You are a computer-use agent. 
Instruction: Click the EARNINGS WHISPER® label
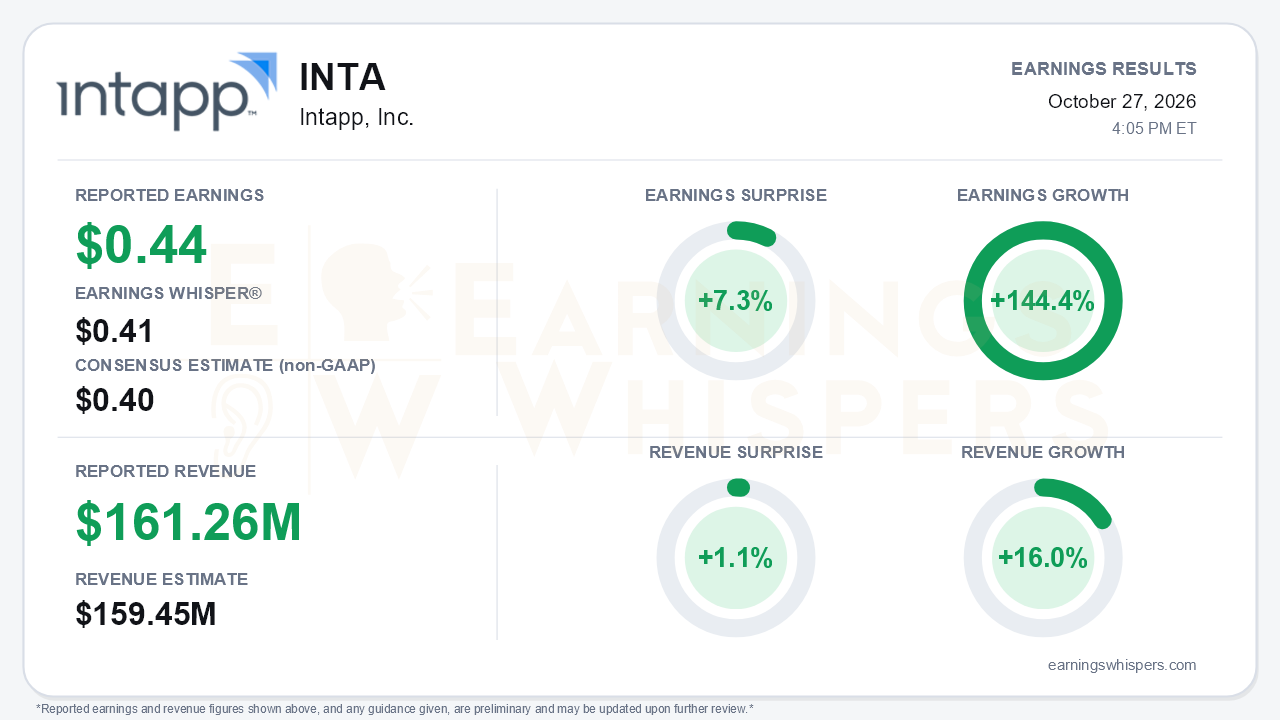pos(168,293)
